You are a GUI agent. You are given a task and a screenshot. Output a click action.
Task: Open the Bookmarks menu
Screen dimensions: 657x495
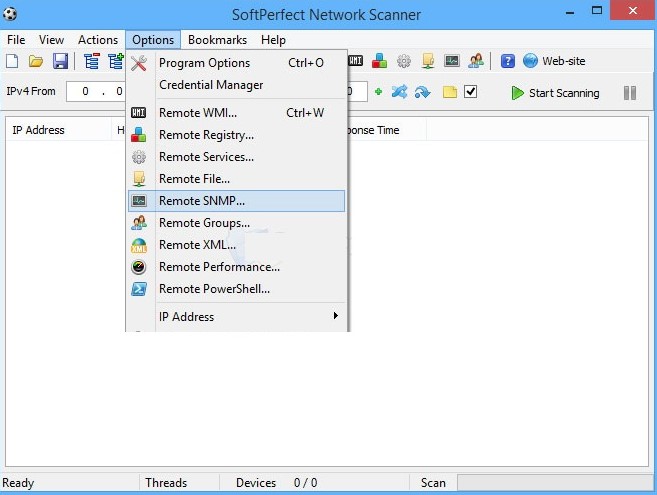pos(217,40)
